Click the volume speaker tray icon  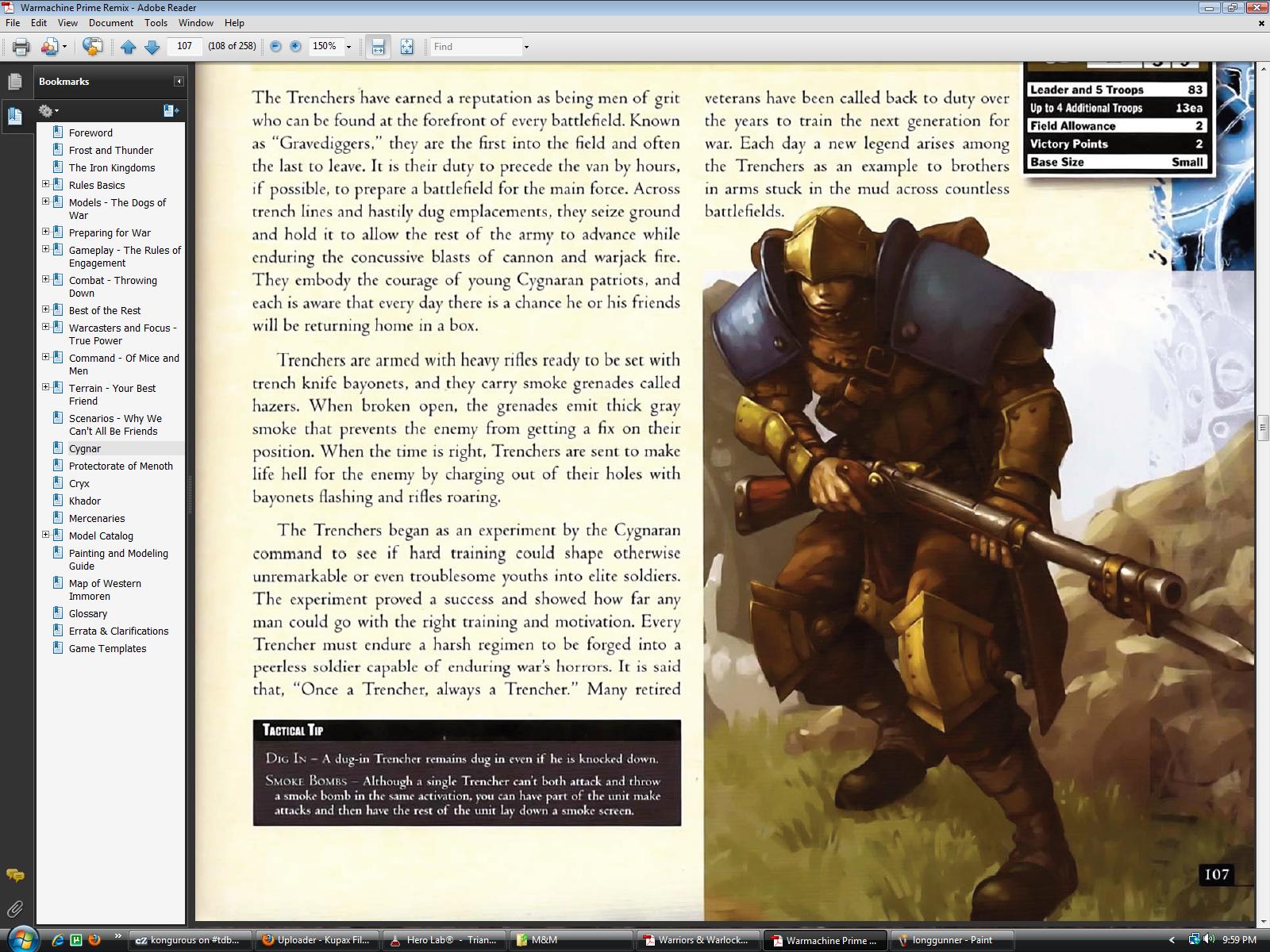coord(1209,940)
